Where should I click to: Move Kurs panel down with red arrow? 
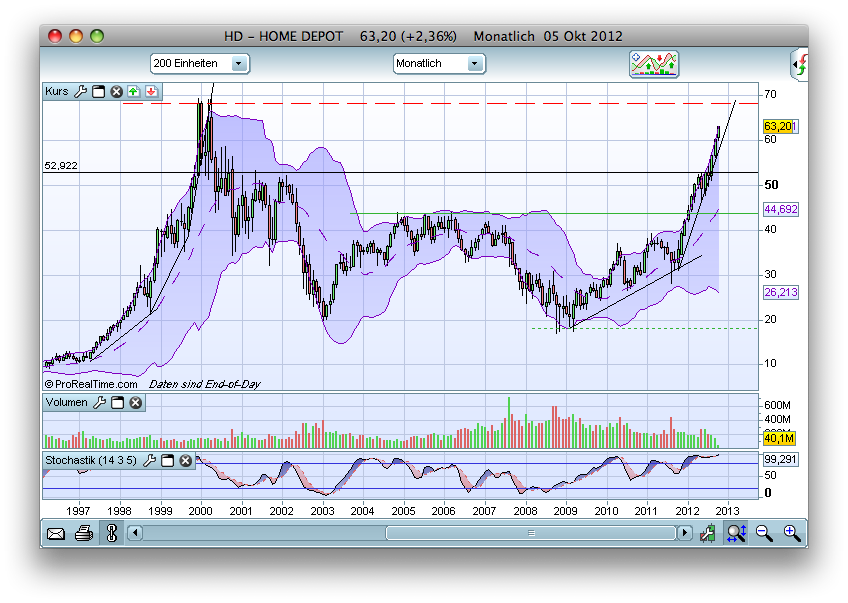click(151, 91)
